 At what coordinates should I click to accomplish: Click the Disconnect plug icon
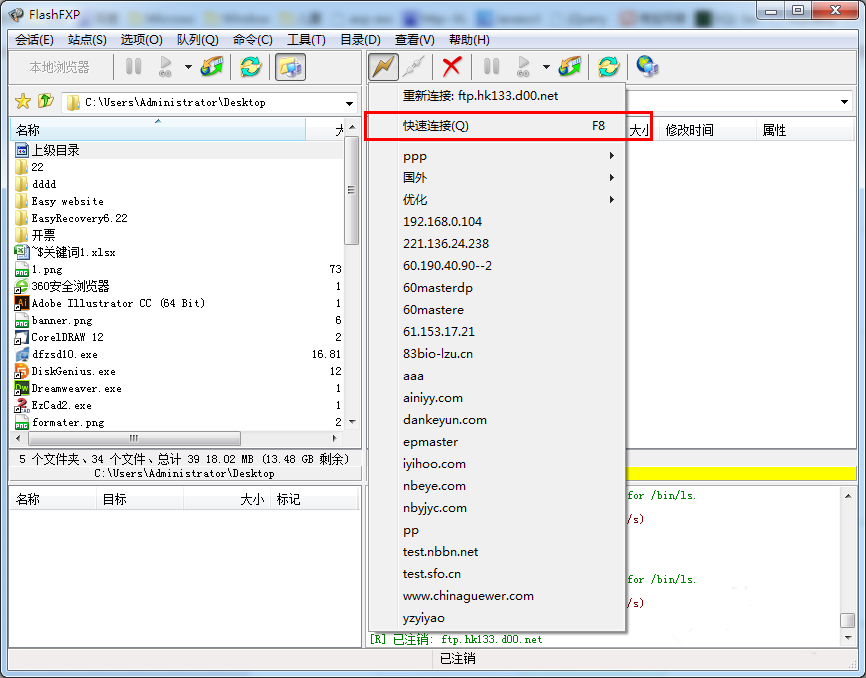click(x=413, y=67)
